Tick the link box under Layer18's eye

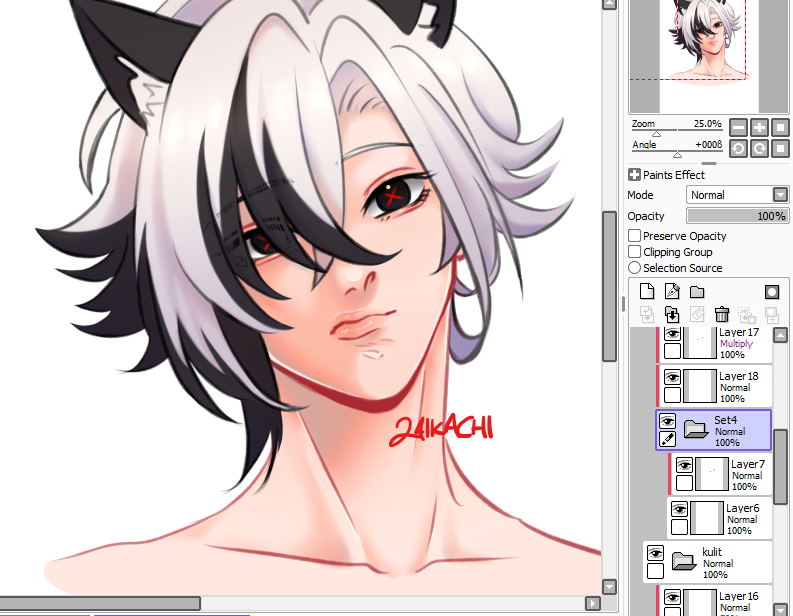(x=672, y=394)
